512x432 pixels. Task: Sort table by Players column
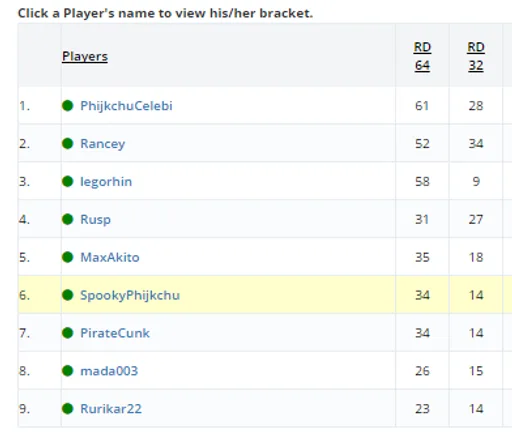(x=85, y=56)
